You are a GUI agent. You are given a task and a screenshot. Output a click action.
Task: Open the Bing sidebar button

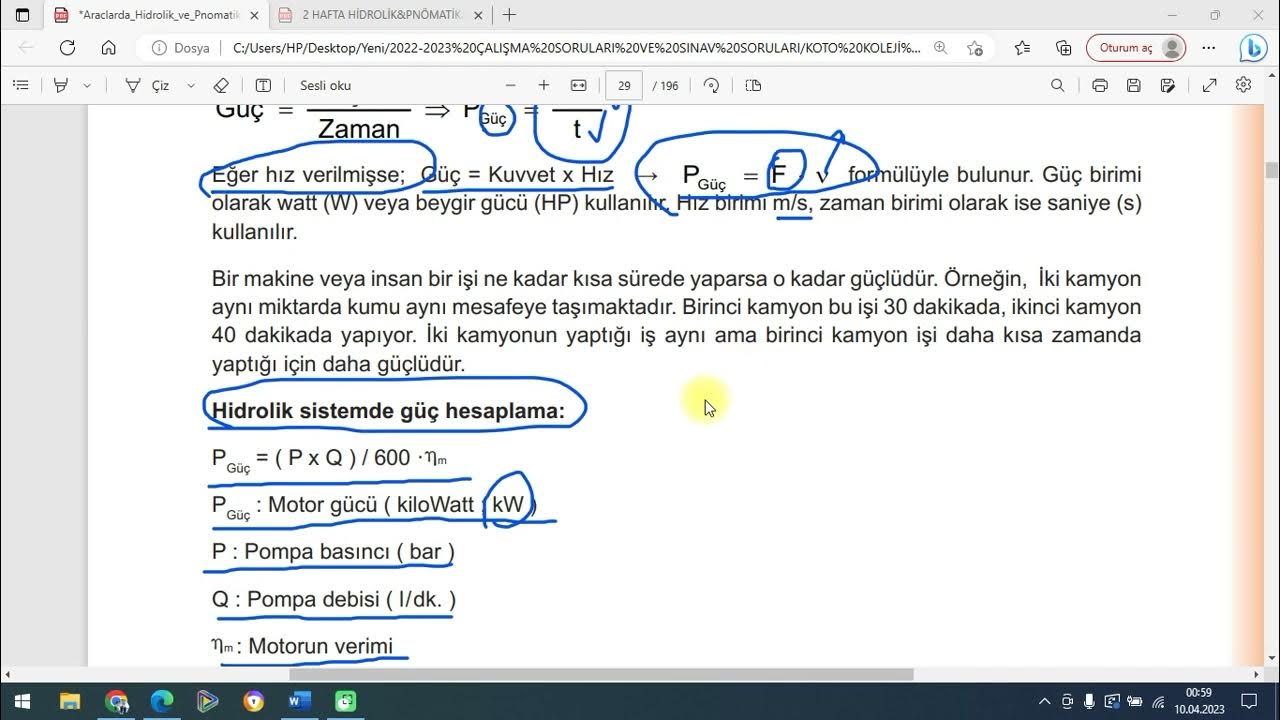coord(1253,47)
